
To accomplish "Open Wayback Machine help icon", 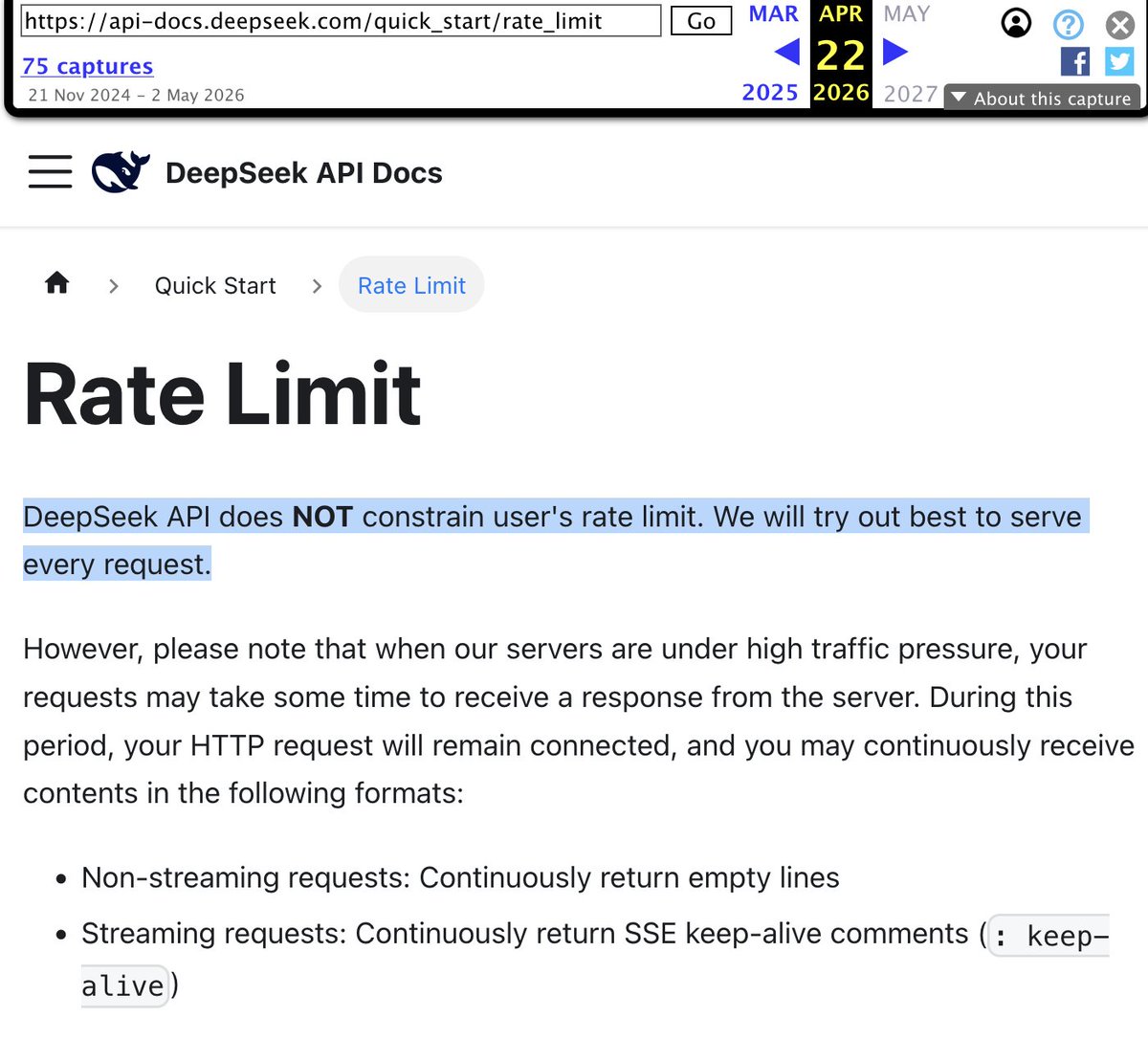I will (x=1069, y=23).
